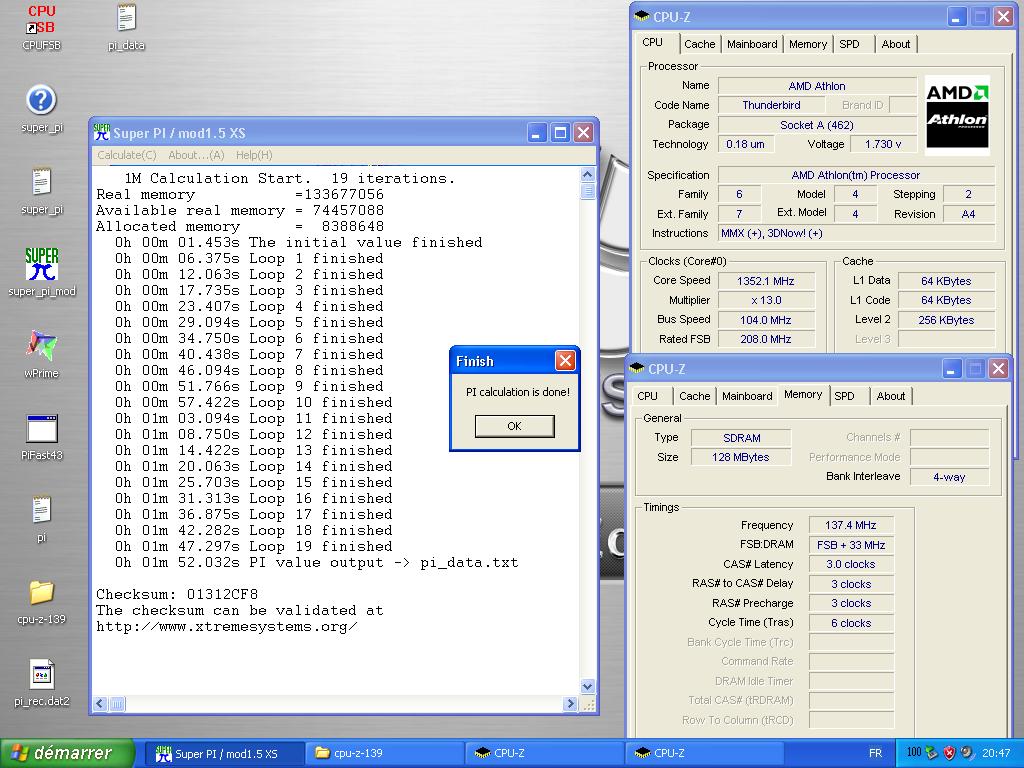Click the Multiplier x 13.0 value

point(765,300)
